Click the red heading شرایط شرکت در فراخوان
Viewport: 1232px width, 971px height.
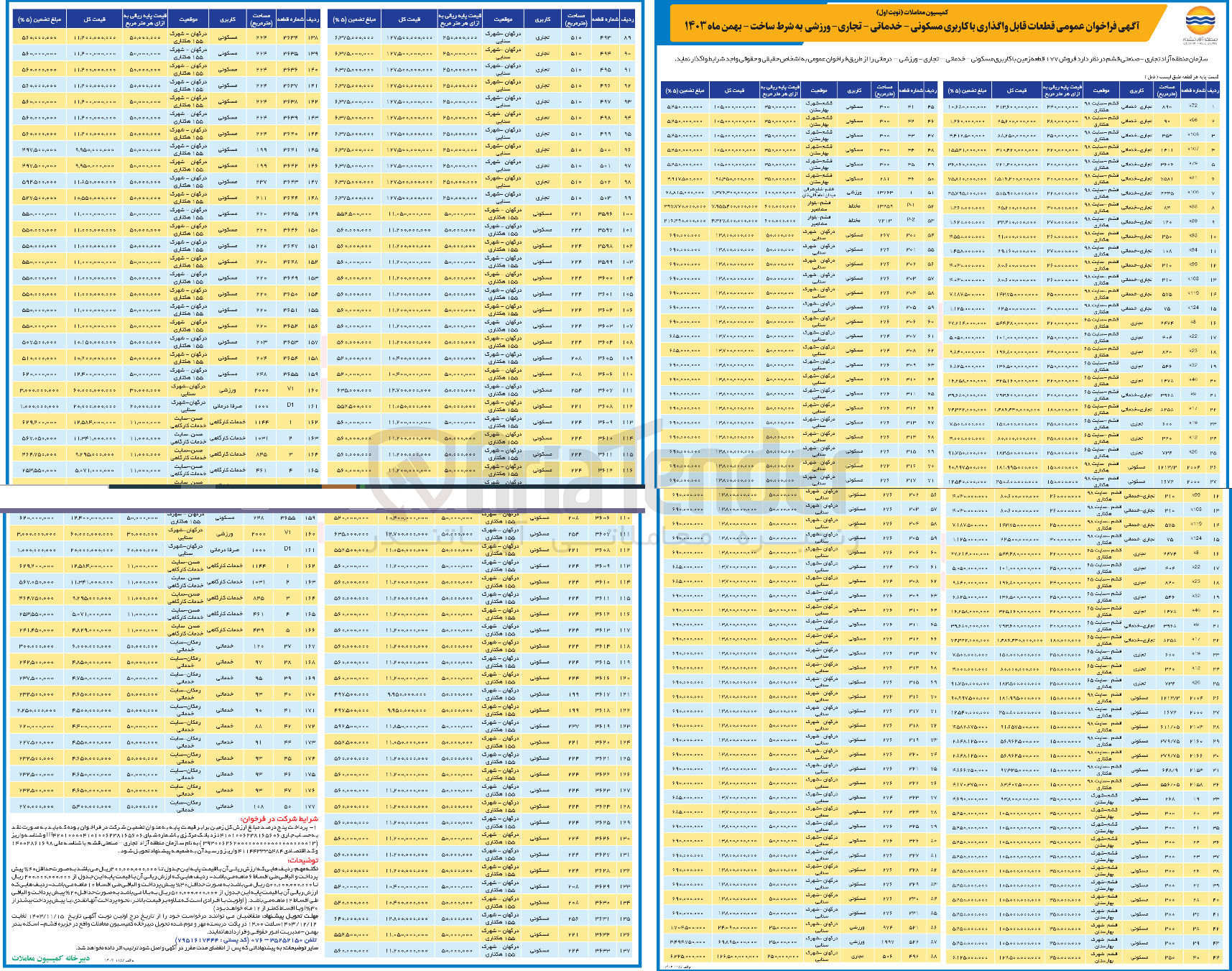click(279, 819)
